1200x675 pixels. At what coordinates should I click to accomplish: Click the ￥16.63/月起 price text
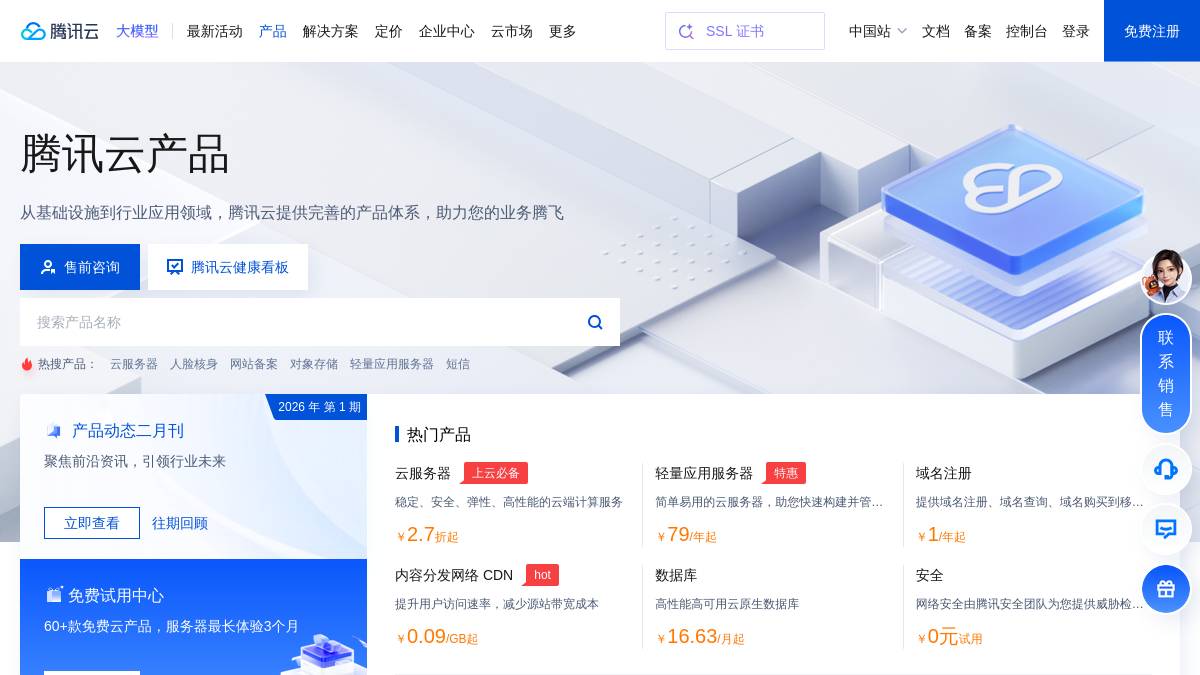[x=700, y=637]
